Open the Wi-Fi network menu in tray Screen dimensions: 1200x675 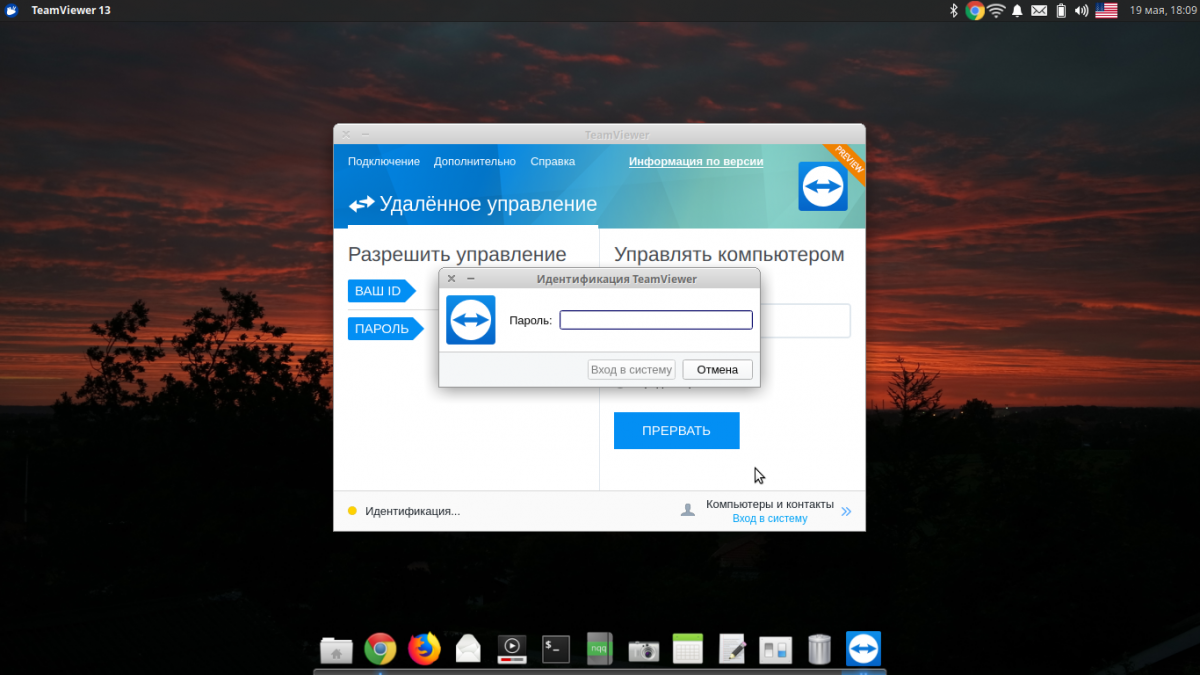coord(996,10)
